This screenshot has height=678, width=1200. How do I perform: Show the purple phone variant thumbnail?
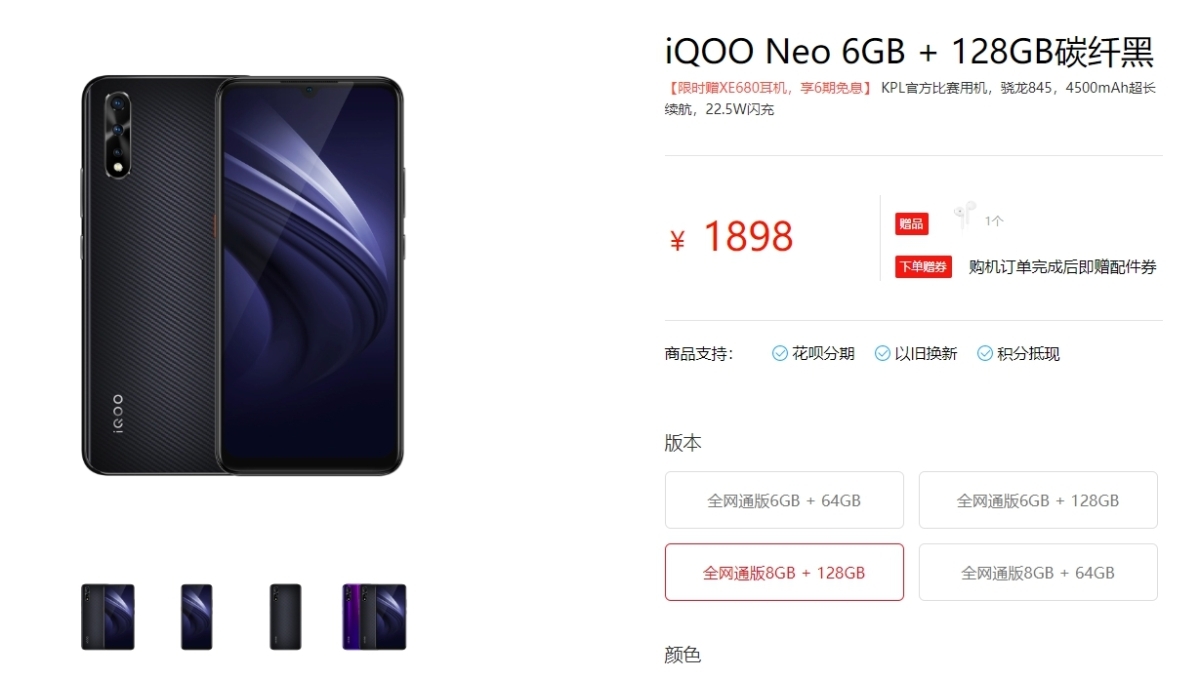pos(374,617)
